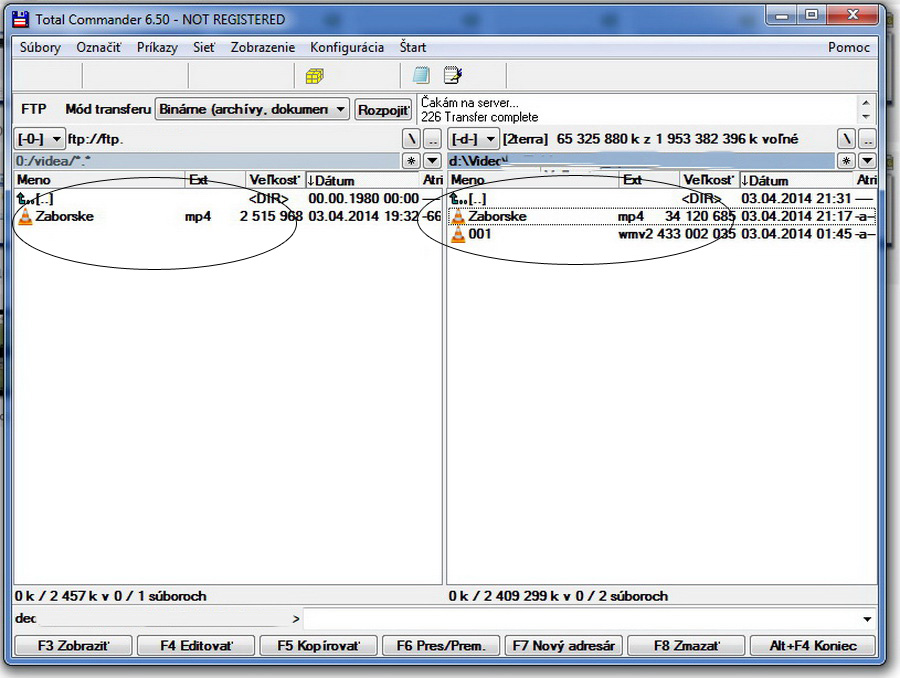Viewport: 900px width, 678px height.
Task: Click the F6 Pres/Prem. button
Action: pos(441,646)
